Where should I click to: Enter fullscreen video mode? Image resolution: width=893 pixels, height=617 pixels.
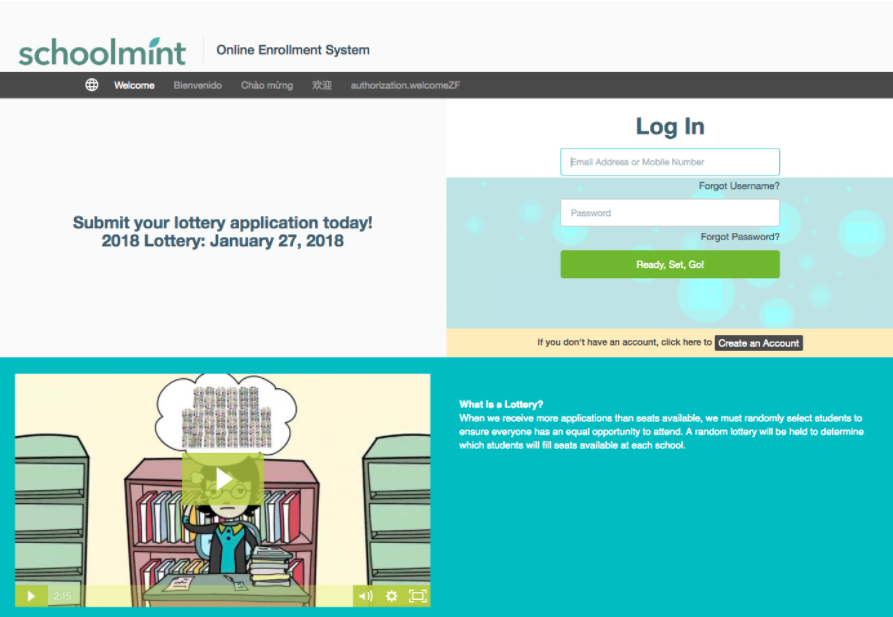pyautogui.click(x=417, y=596)
